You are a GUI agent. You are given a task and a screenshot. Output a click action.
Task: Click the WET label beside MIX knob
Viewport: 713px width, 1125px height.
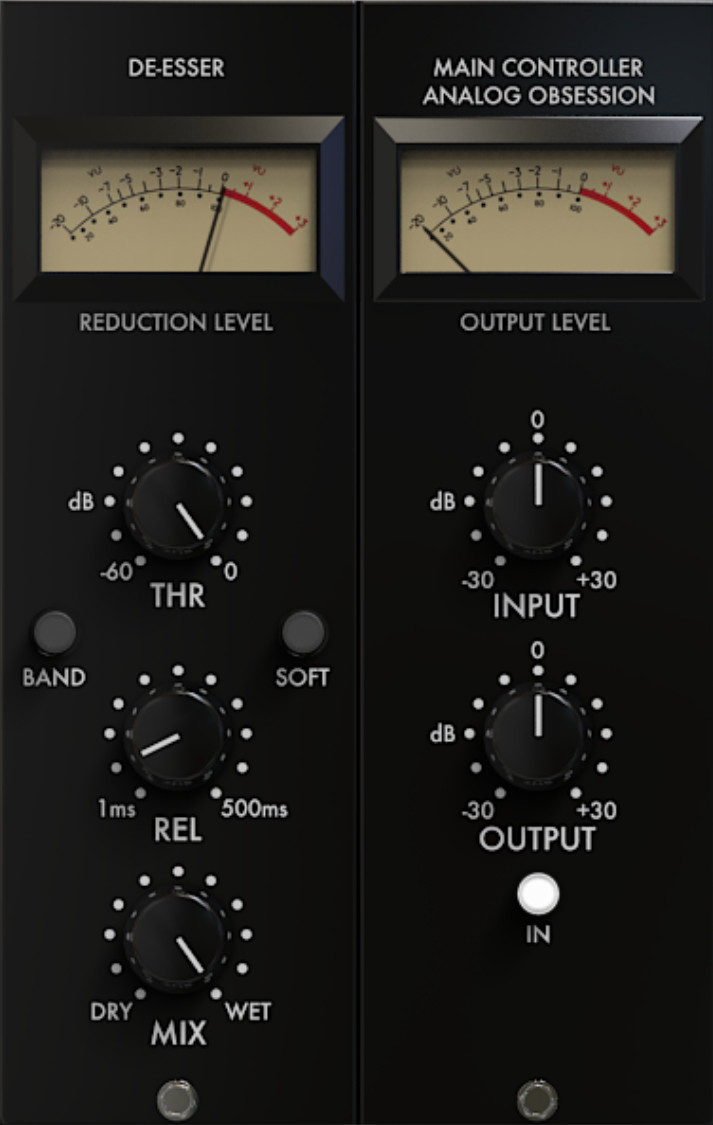click(248, 1012)
